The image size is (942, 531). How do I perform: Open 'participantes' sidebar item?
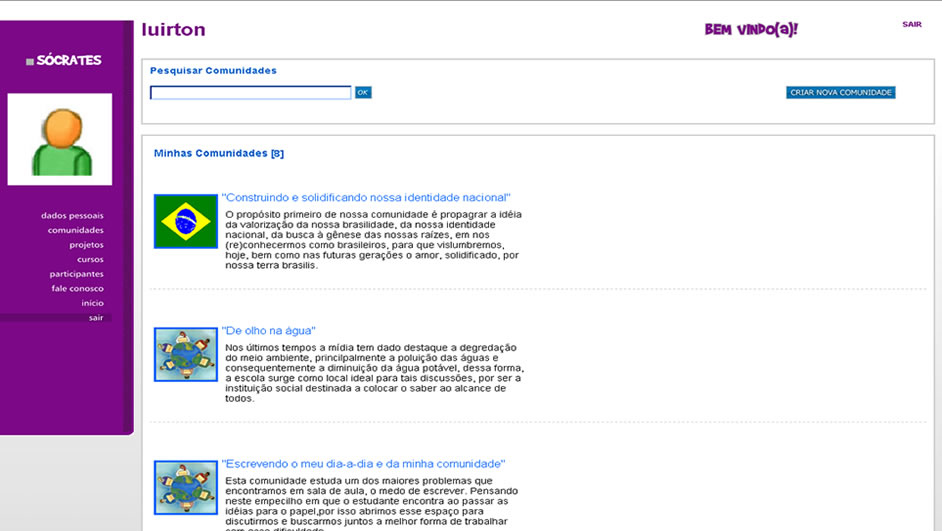click(x=76, y=274)
